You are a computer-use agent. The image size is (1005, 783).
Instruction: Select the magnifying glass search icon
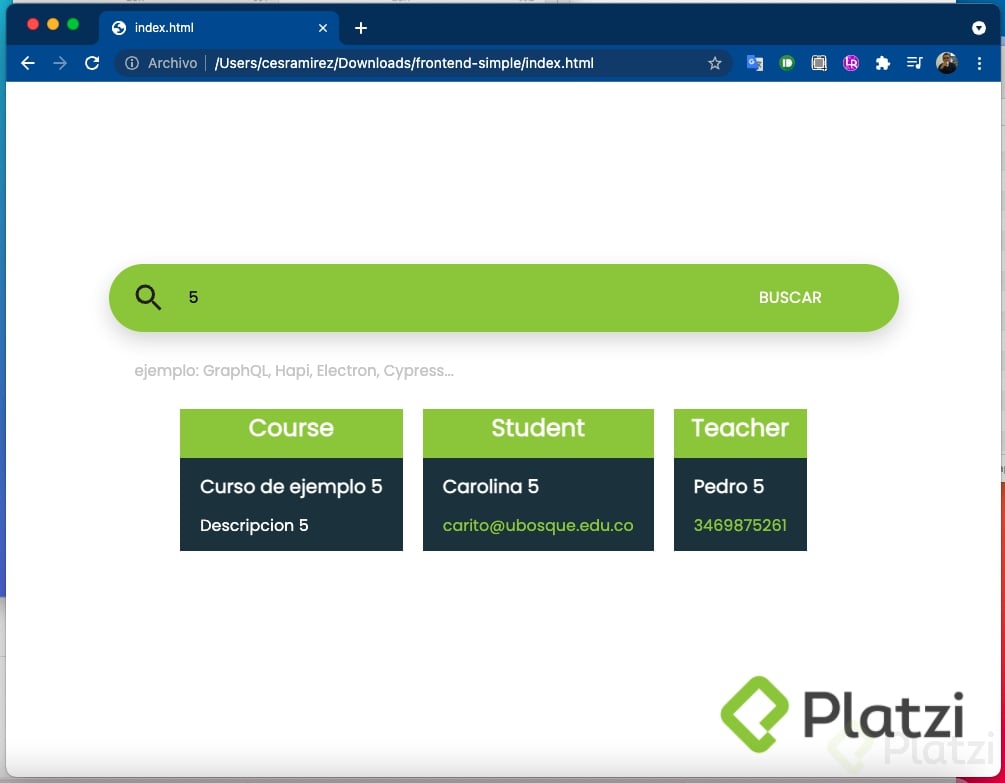[x=148, y=297]
